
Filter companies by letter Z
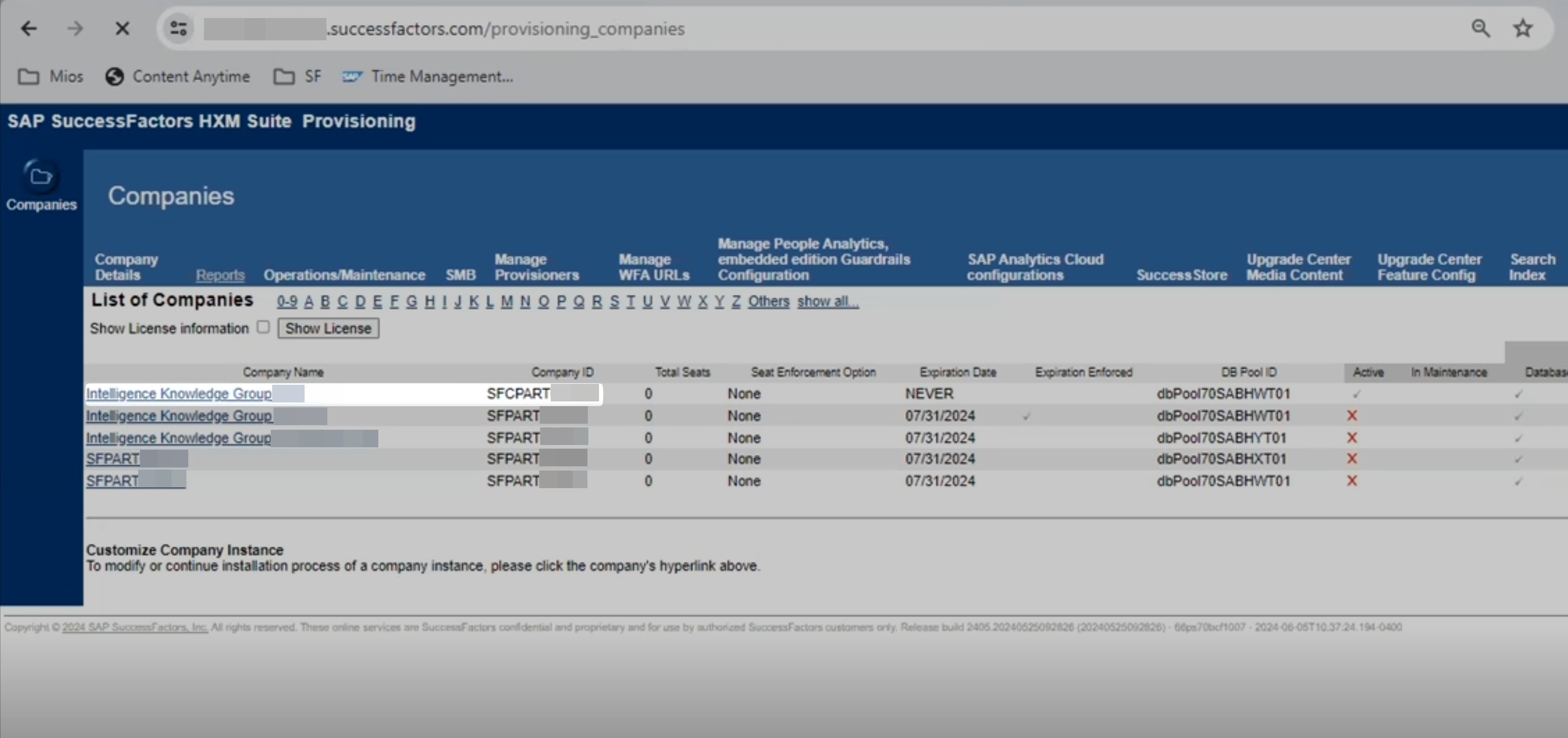(736, 301)
